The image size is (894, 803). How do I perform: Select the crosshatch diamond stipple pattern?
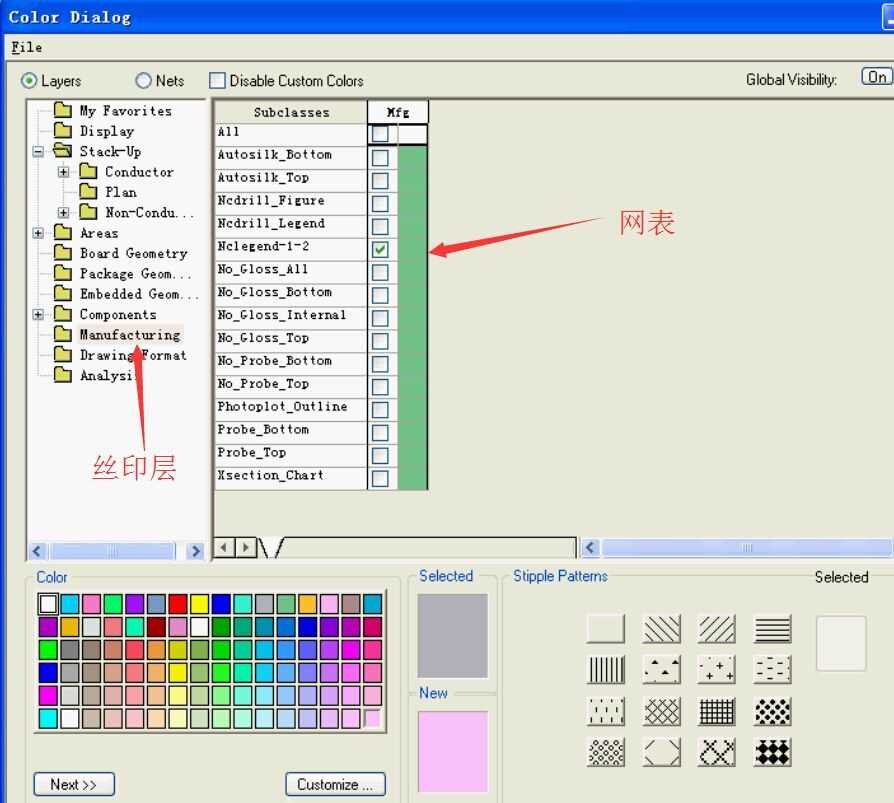[x=661, y=711]
